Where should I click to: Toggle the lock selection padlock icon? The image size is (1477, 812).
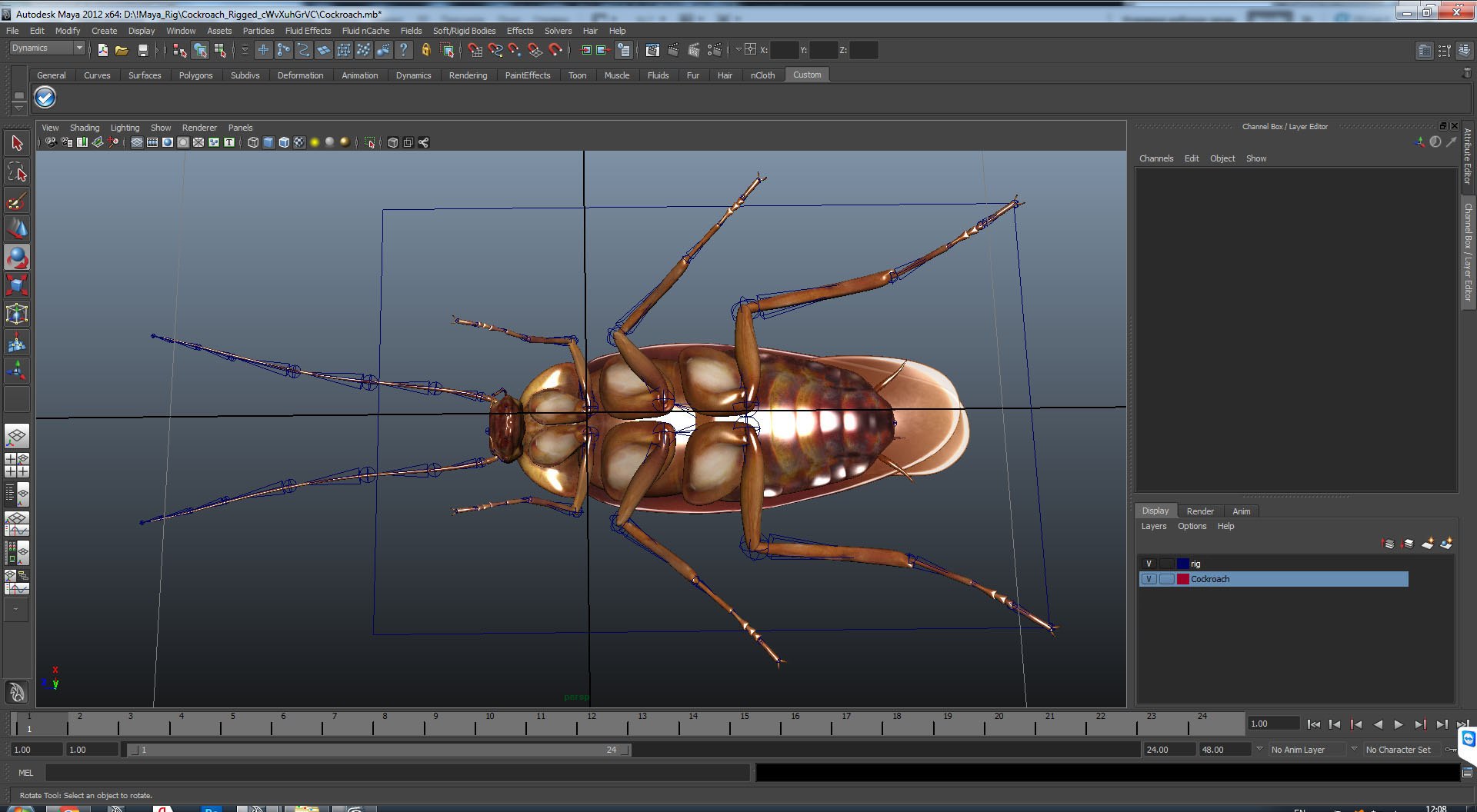426,51
